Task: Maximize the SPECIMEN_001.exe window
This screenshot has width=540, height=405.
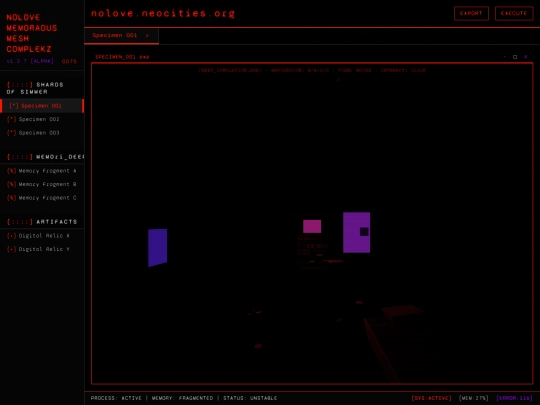Action: (515, 57)
